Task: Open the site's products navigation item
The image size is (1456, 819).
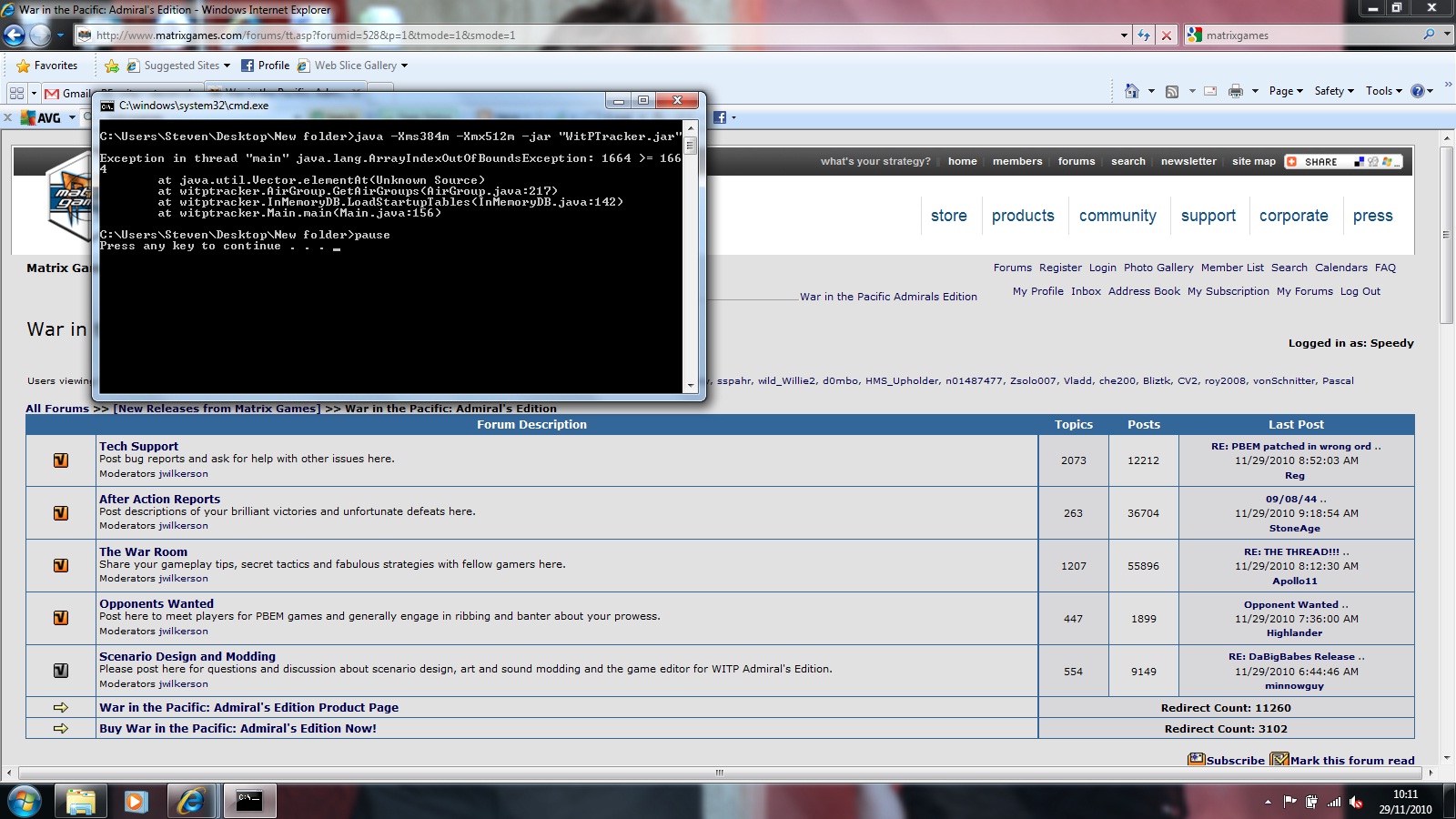Action: click(x=1023, y=216)
